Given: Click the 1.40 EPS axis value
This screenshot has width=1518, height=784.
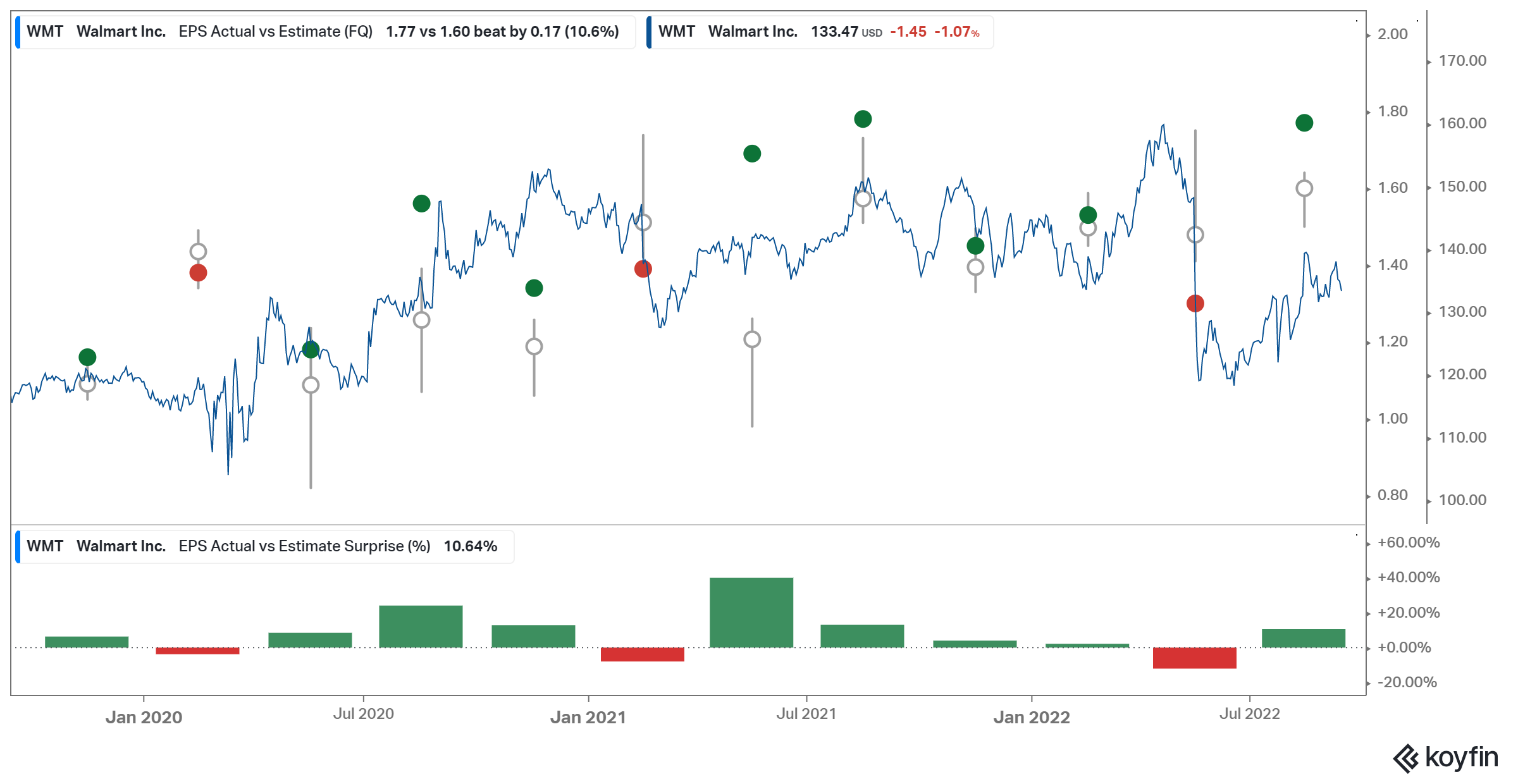Looking at the screenshot, I should click(x=1393, y=265).
